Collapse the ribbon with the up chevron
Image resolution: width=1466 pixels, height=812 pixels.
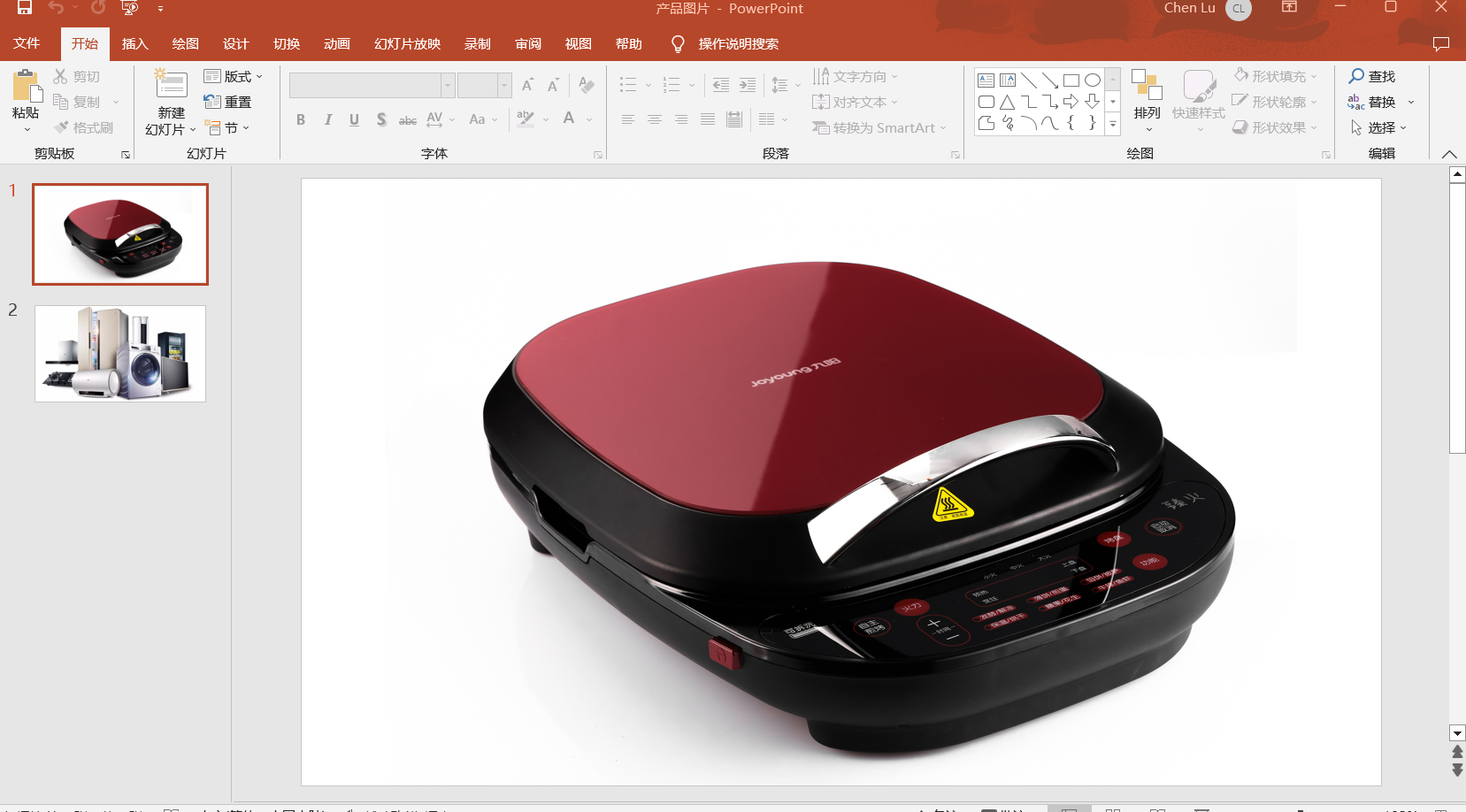[1449, 154]
